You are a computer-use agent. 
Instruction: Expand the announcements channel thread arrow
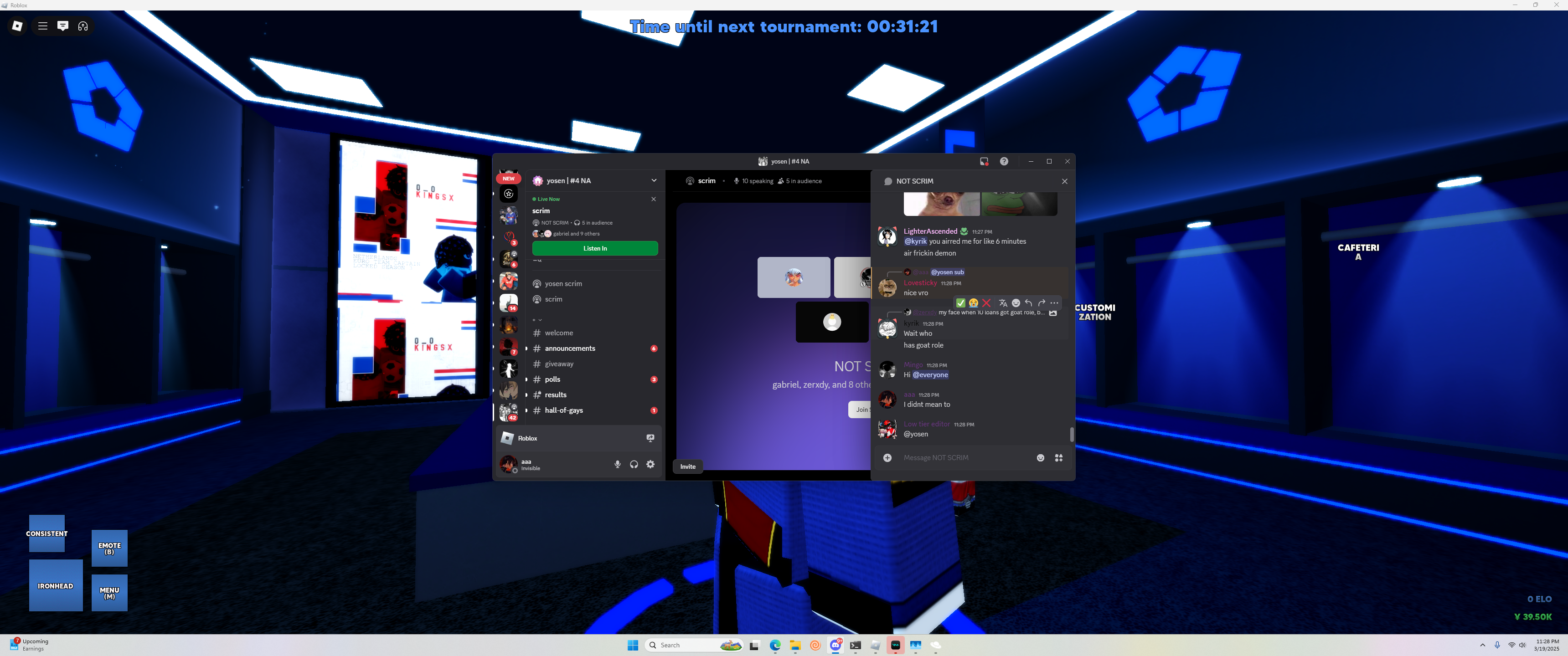pyautogui.click(x=526, y=348)
